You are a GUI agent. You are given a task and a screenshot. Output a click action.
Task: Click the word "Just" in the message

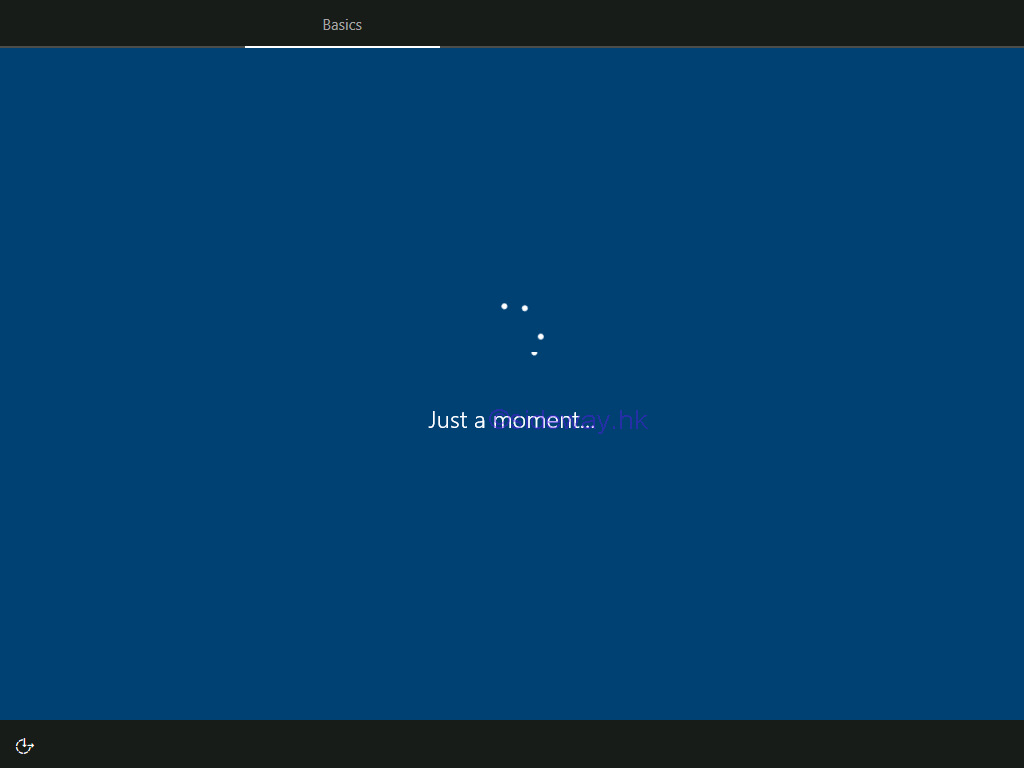click(448, 420)
